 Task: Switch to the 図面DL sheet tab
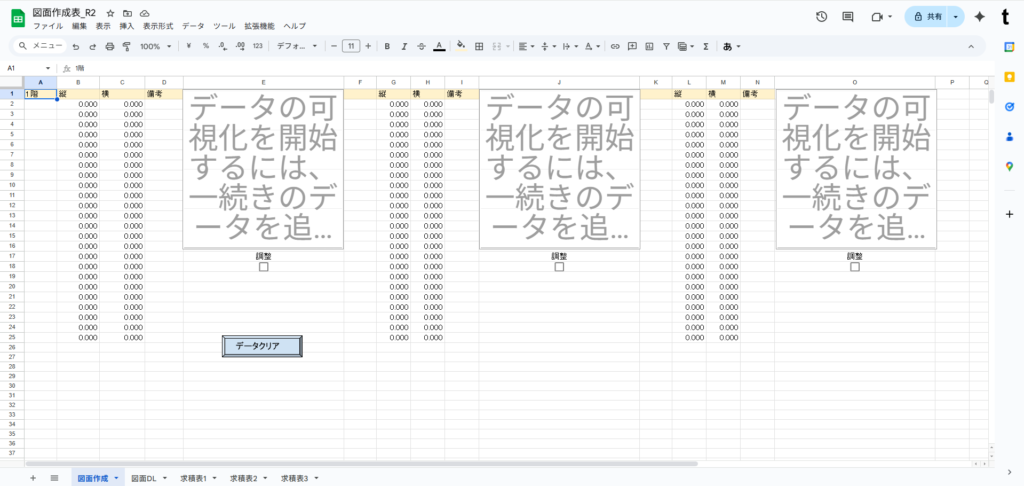coord(150,478)
